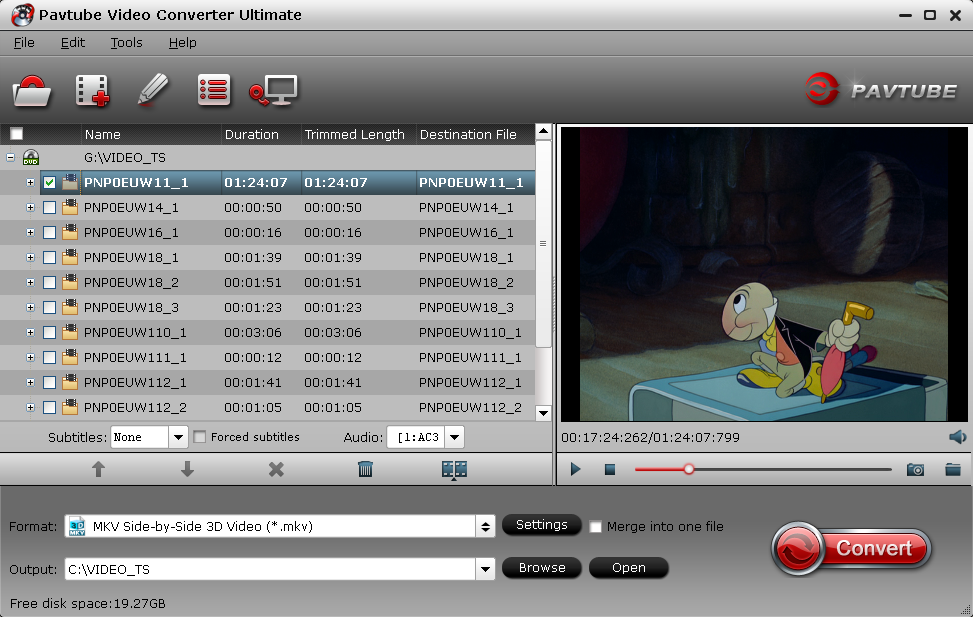
Task: Click the Add video file icon
Action: [x=92, y=91]
